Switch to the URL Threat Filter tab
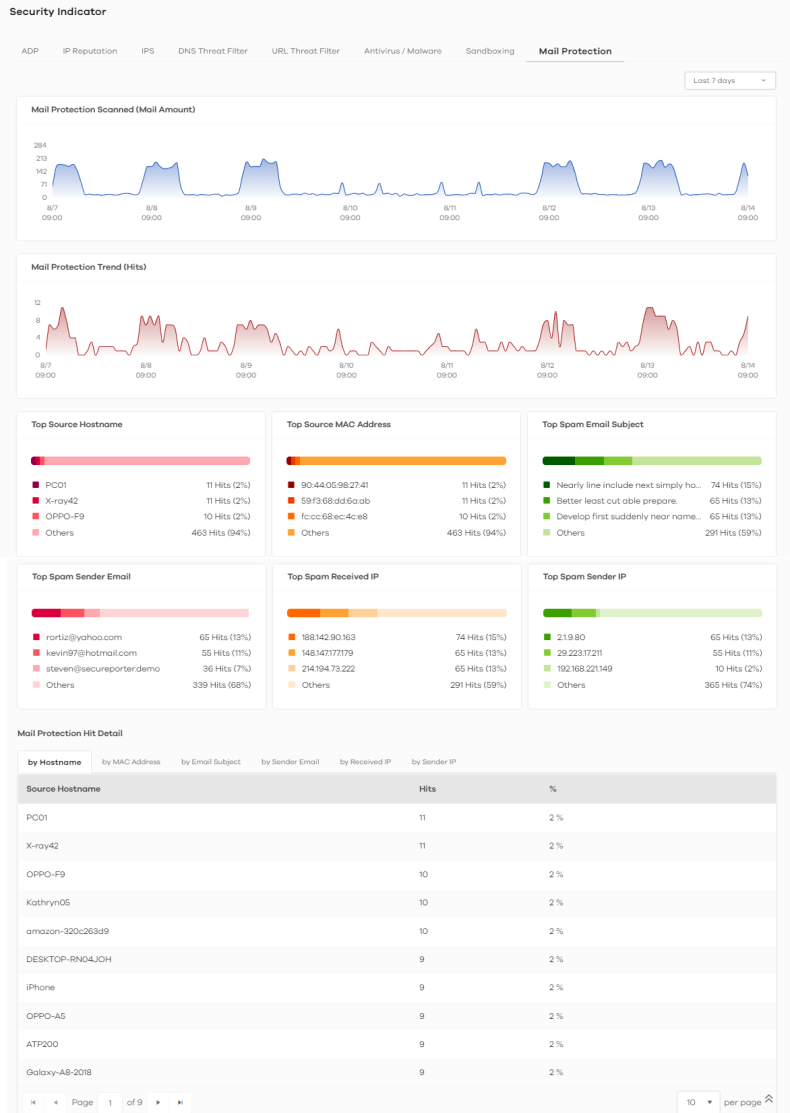The height and width of the screenshot is (1113, 790). click(305, 51)
